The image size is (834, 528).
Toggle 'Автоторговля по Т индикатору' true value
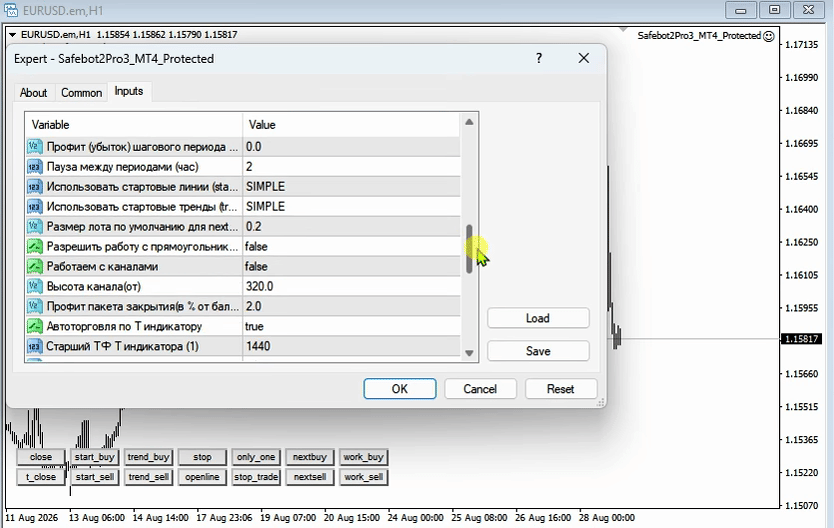[x=352, y=326]
